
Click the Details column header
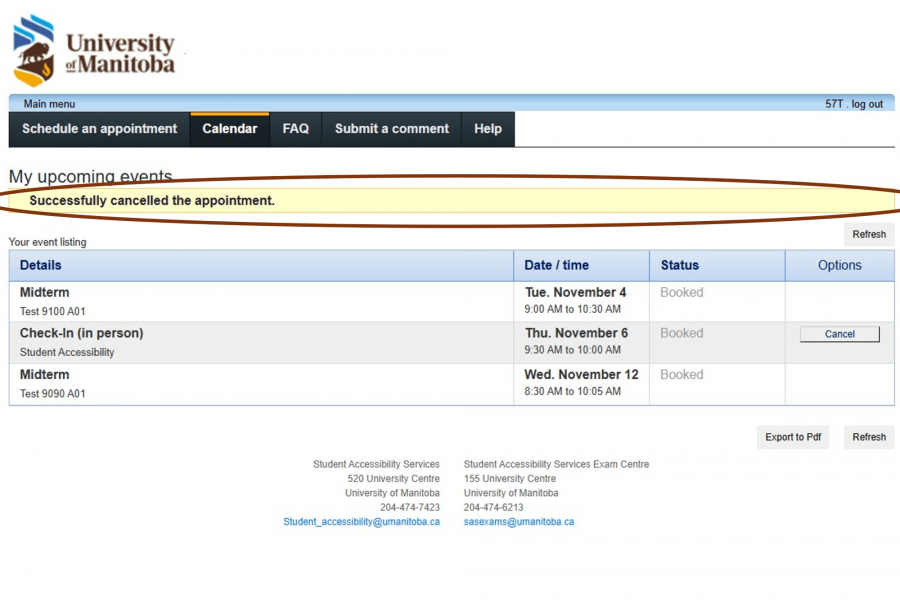(41, 265)
